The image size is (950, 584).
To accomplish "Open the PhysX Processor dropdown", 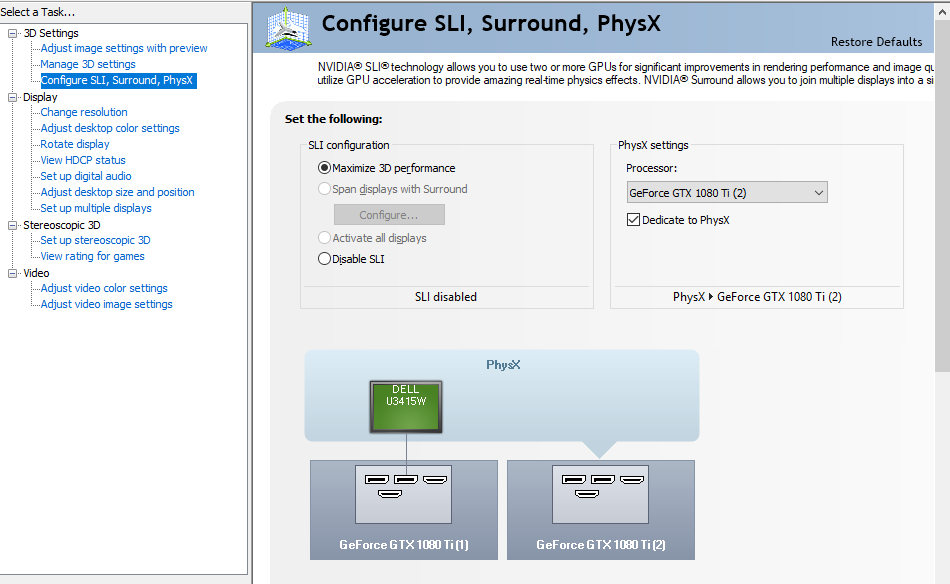I will click(x=727, y=193).
